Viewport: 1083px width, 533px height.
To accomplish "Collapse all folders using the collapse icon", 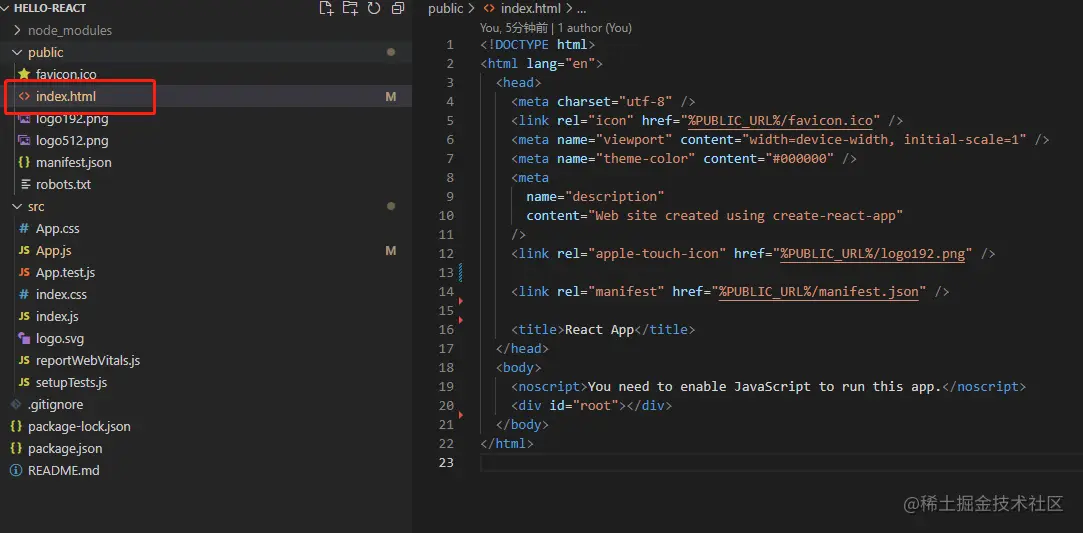I will pyautogui.click(x=398, y=8).
